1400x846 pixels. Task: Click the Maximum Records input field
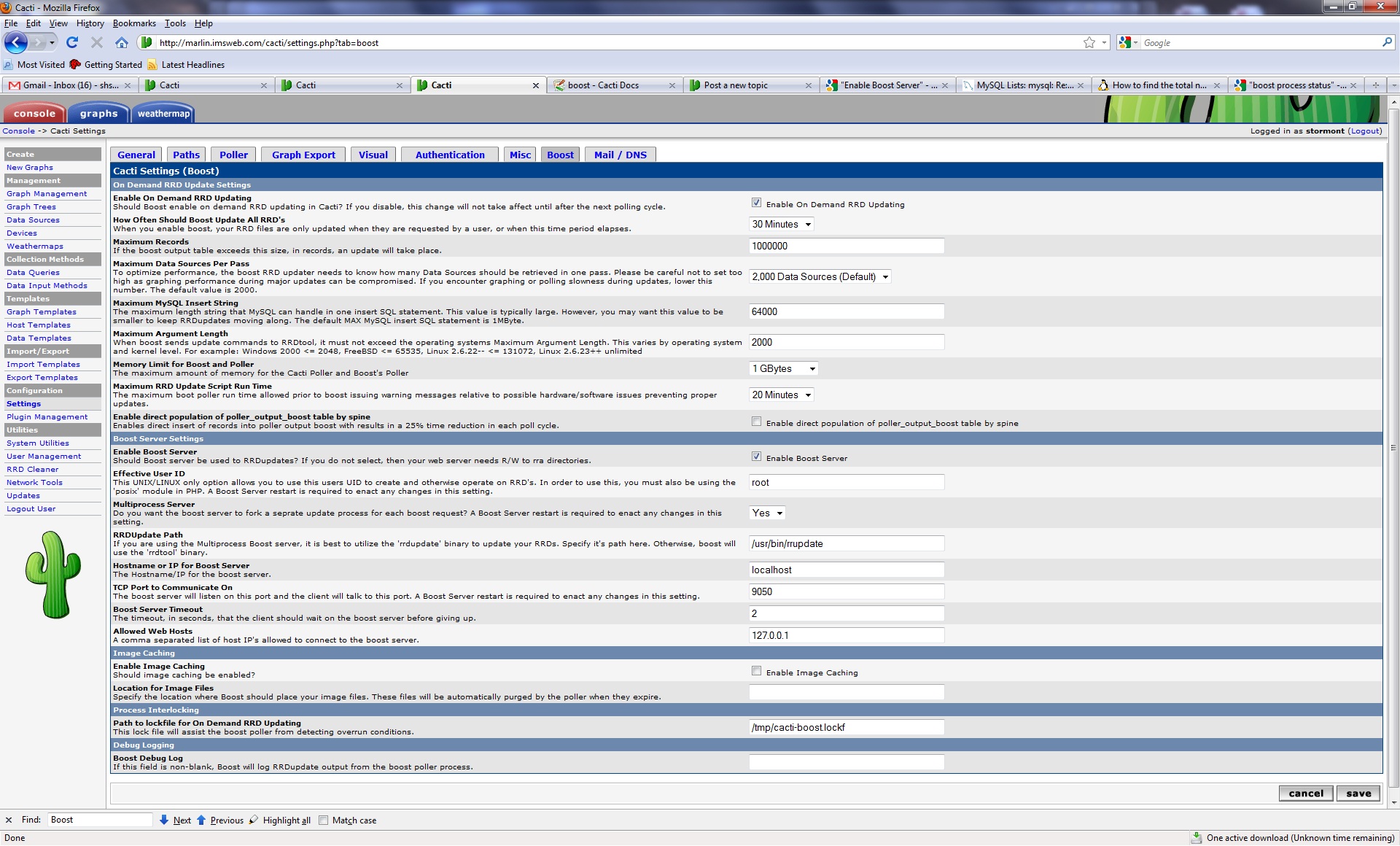click(x=847, y=246)
